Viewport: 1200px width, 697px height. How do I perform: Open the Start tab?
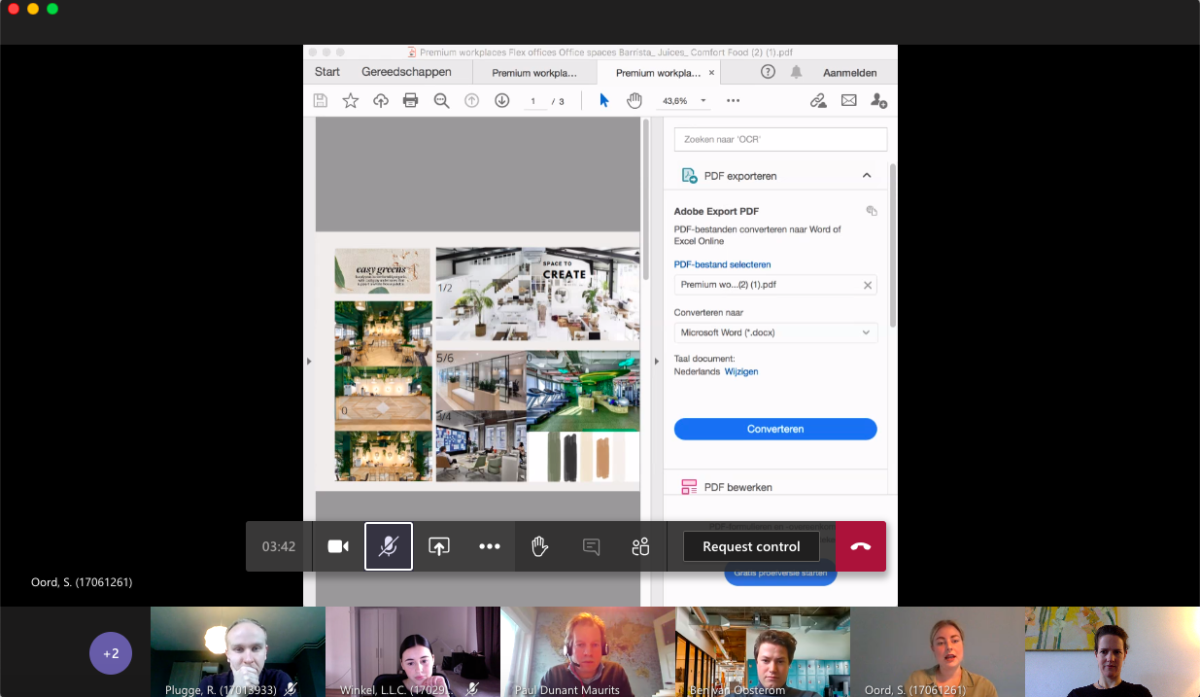[327, 72]
